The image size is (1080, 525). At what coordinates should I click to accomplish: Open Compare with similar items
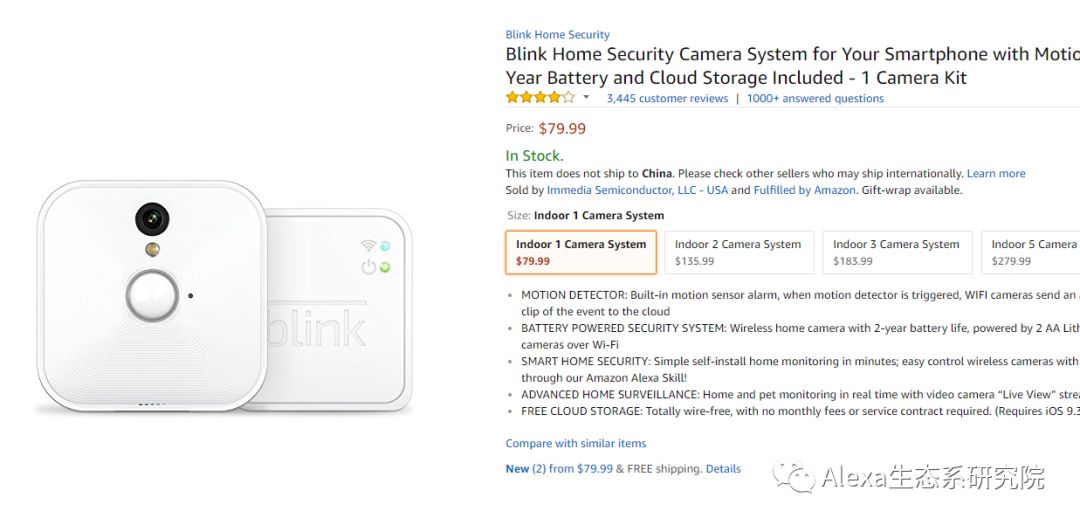point(575,443)
